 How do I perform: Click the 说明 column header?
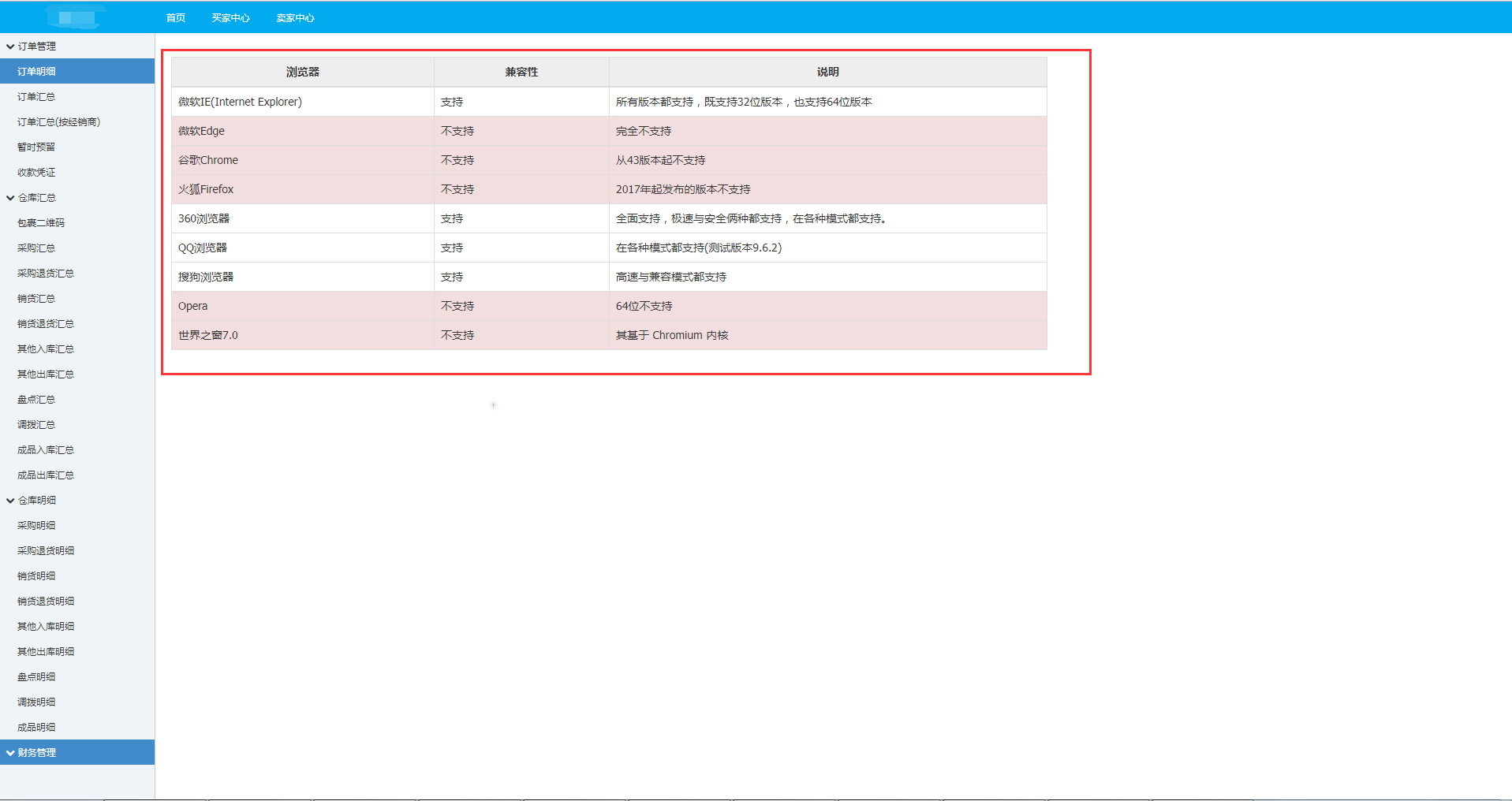point(828,72)
